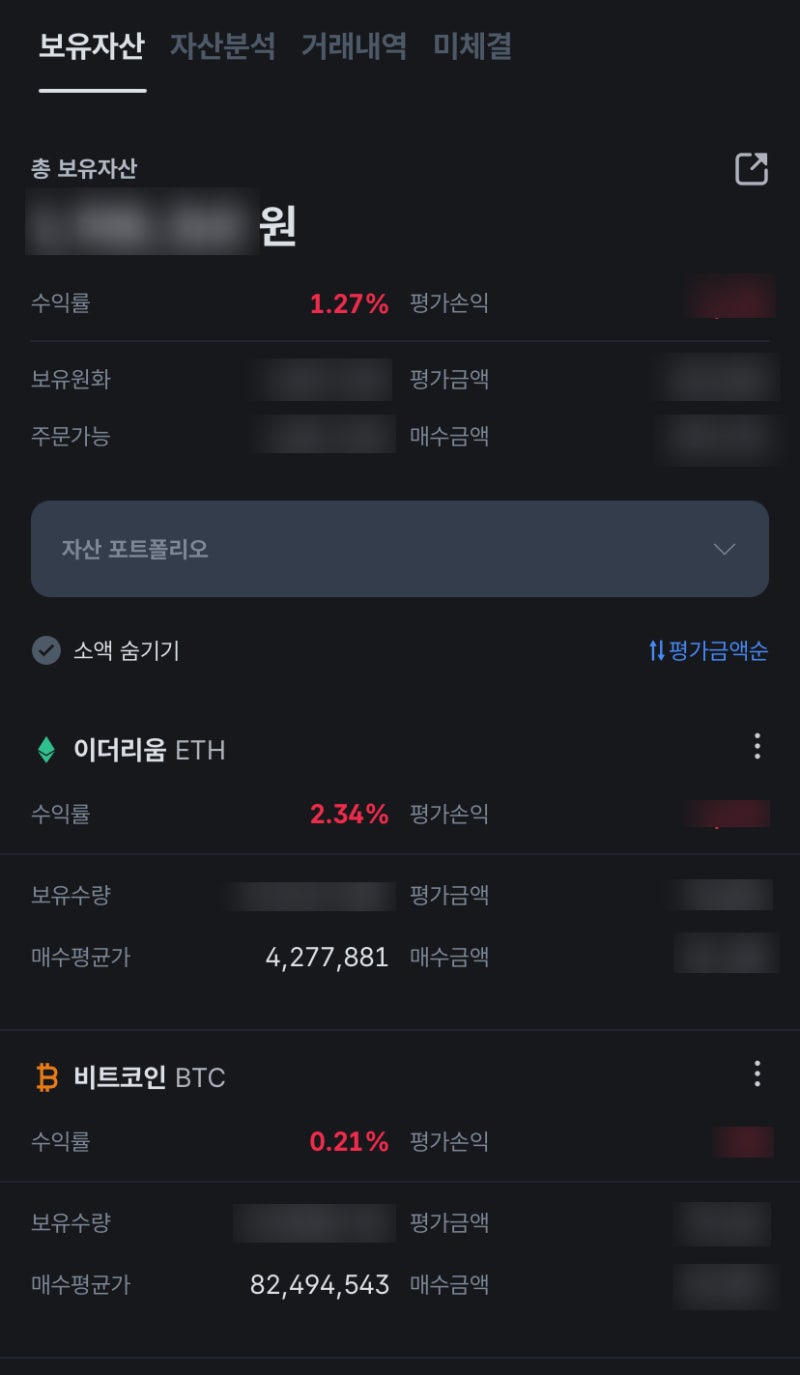Screen dimensions: 800x1375
Task: Click the Ethereum coin icon
Action: click(x=45, y=746)
